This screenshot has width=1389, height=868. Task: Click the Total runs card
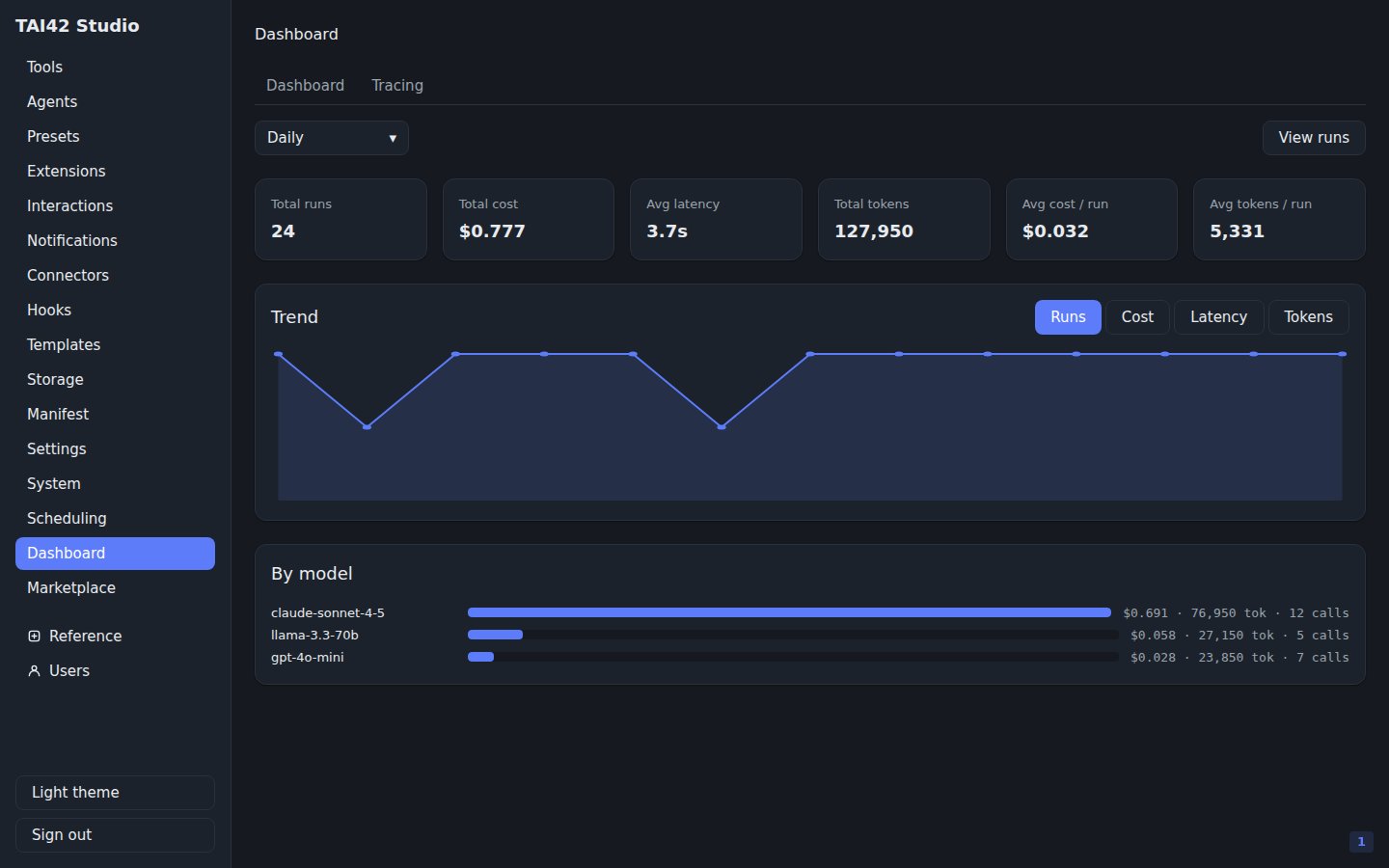tap(340, 219)
